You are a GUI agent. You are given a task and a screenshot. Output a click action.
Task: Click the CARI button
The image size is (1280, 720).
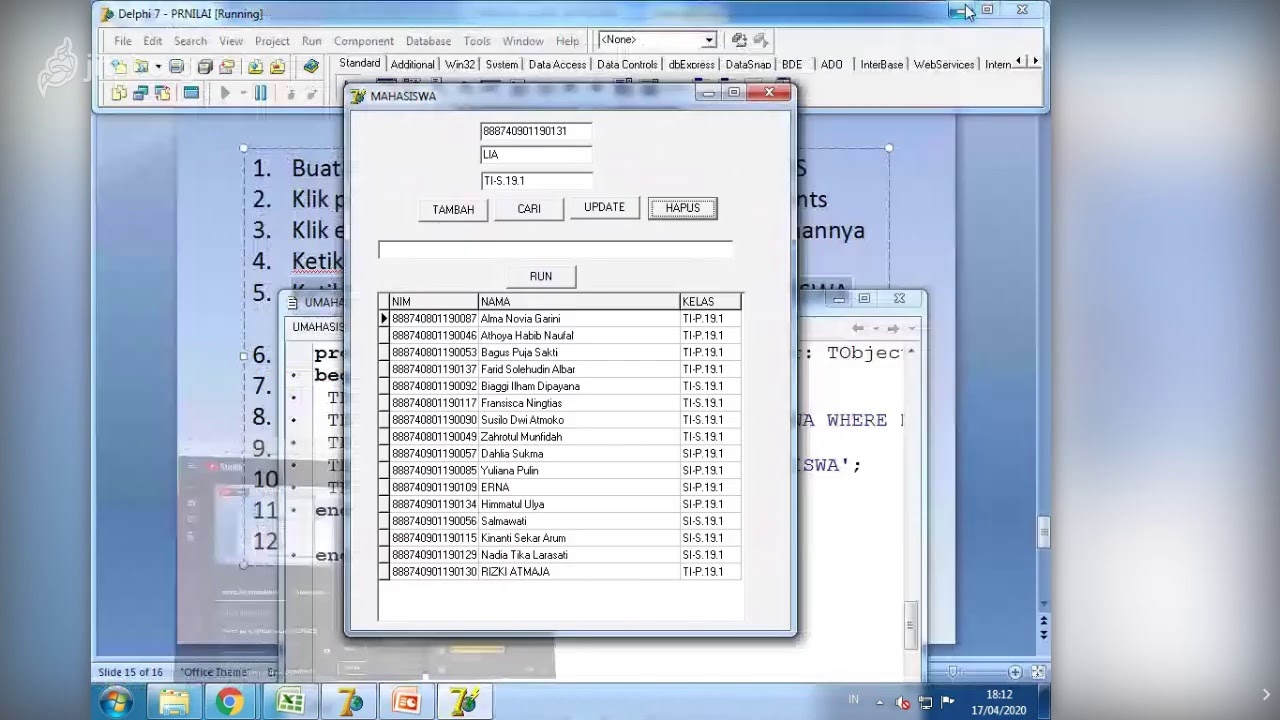529,208
